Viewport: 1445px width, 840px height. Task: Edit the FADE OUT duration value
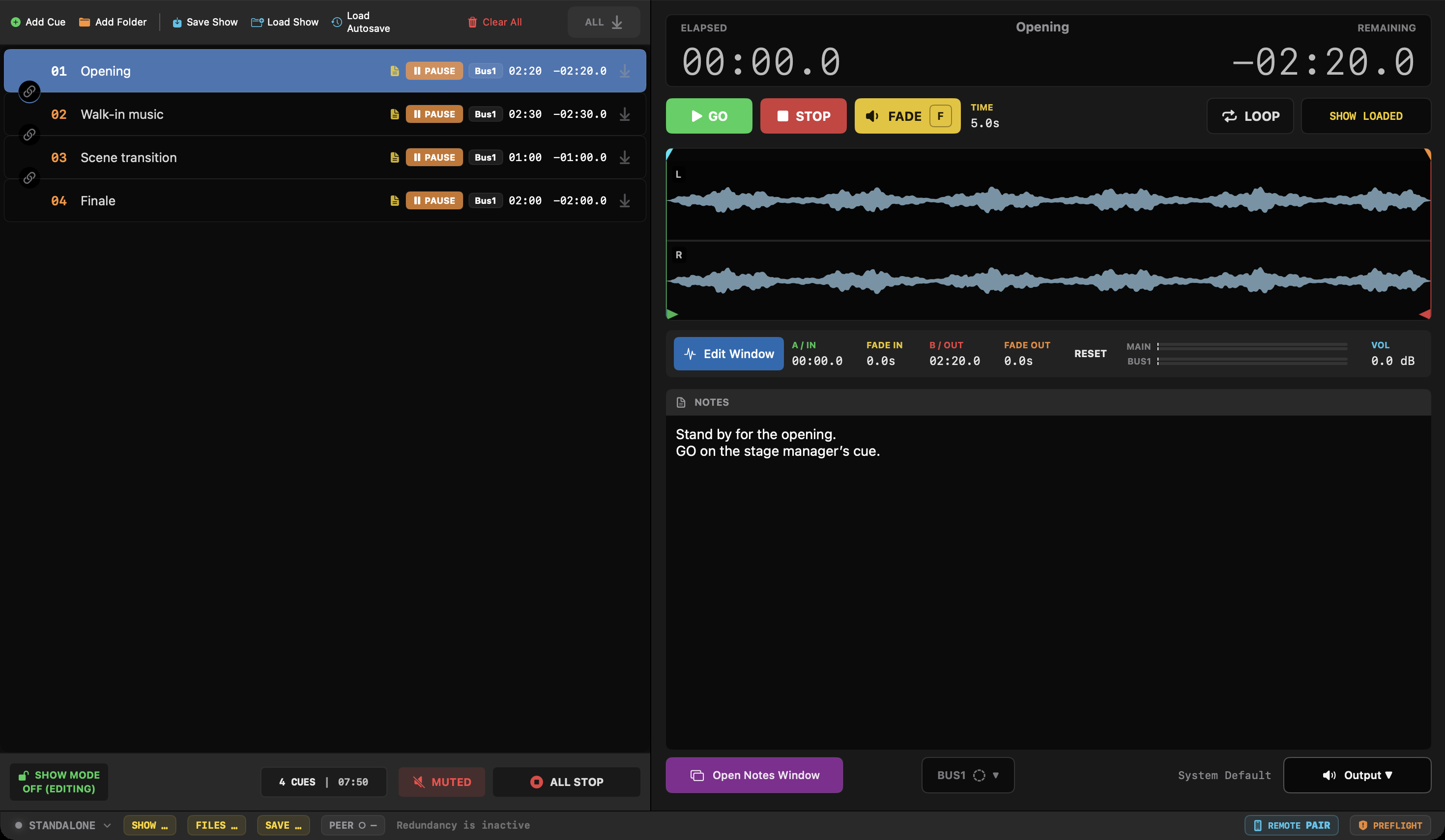[1018, 361]
